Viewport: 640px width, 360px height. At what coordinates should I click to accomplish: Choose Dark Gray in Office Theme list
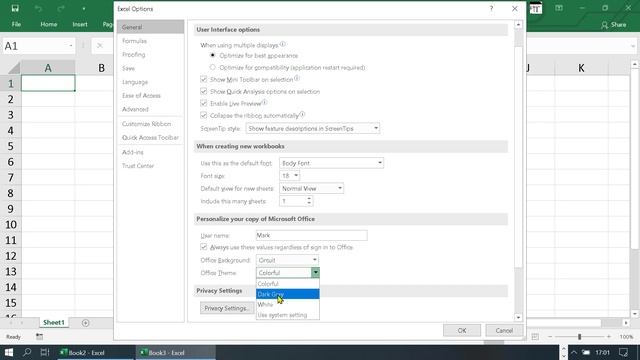pos(288,294)
